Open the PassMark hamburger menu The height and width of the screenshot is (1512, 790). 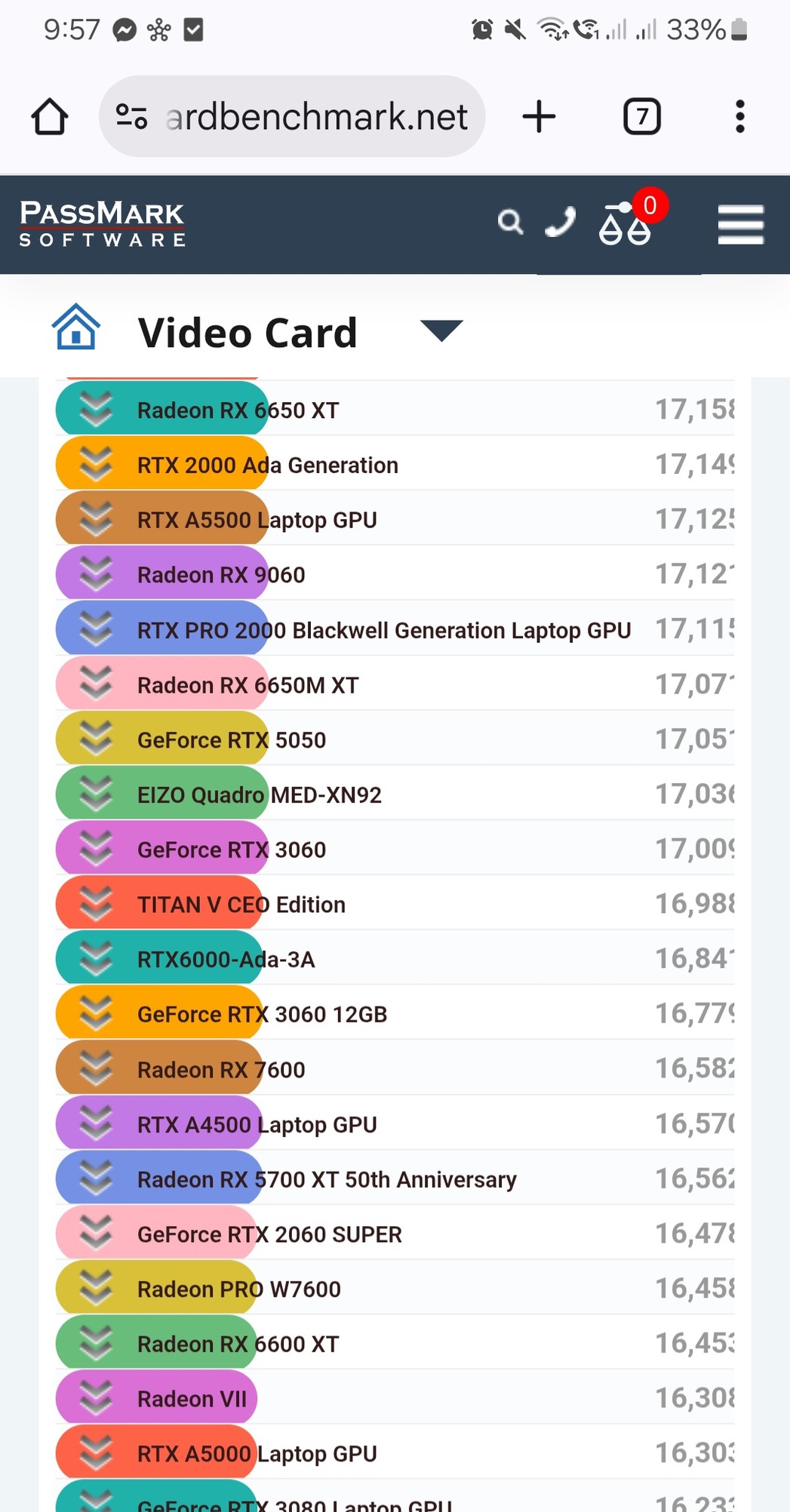tap(740, 225)
